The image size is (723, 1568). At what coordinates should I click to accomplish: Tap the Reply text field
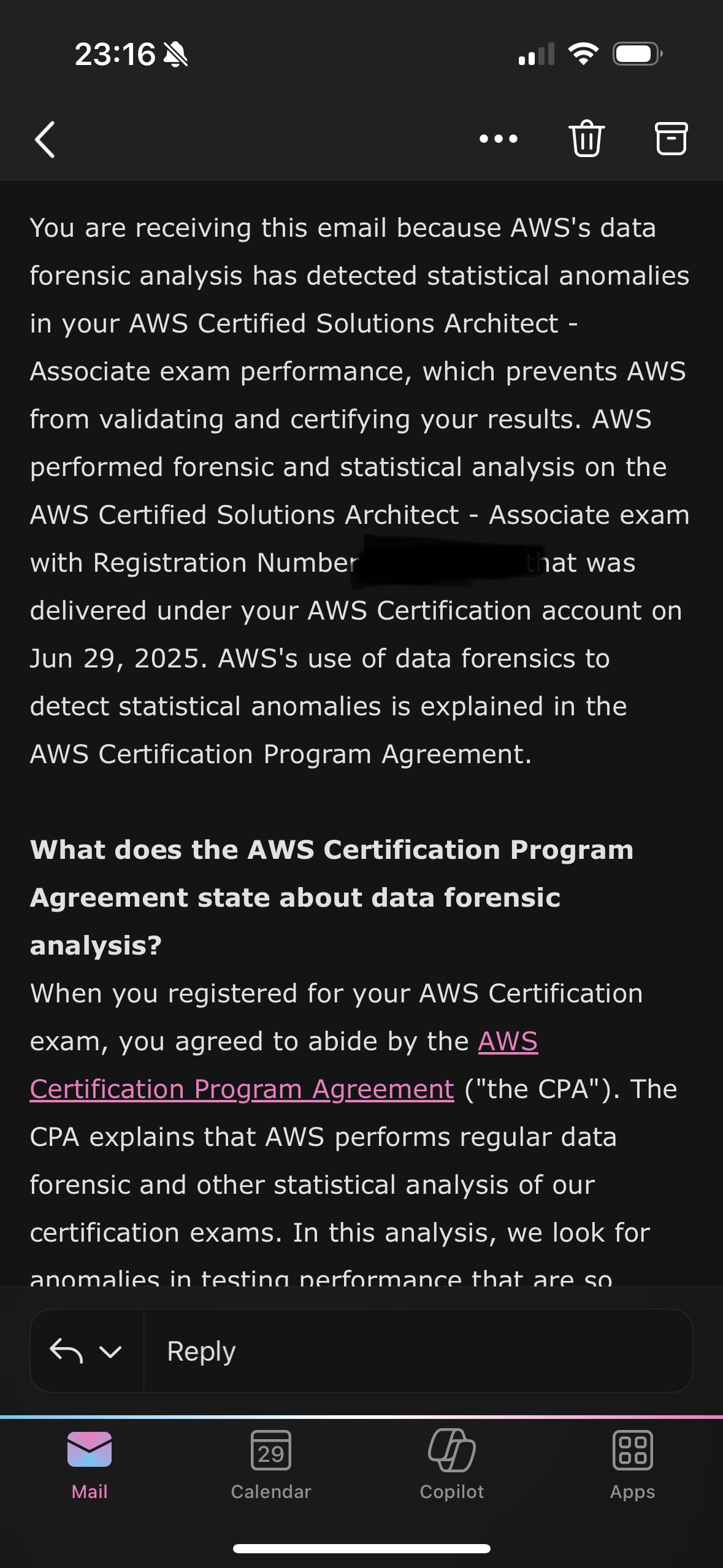point(417,1351)
